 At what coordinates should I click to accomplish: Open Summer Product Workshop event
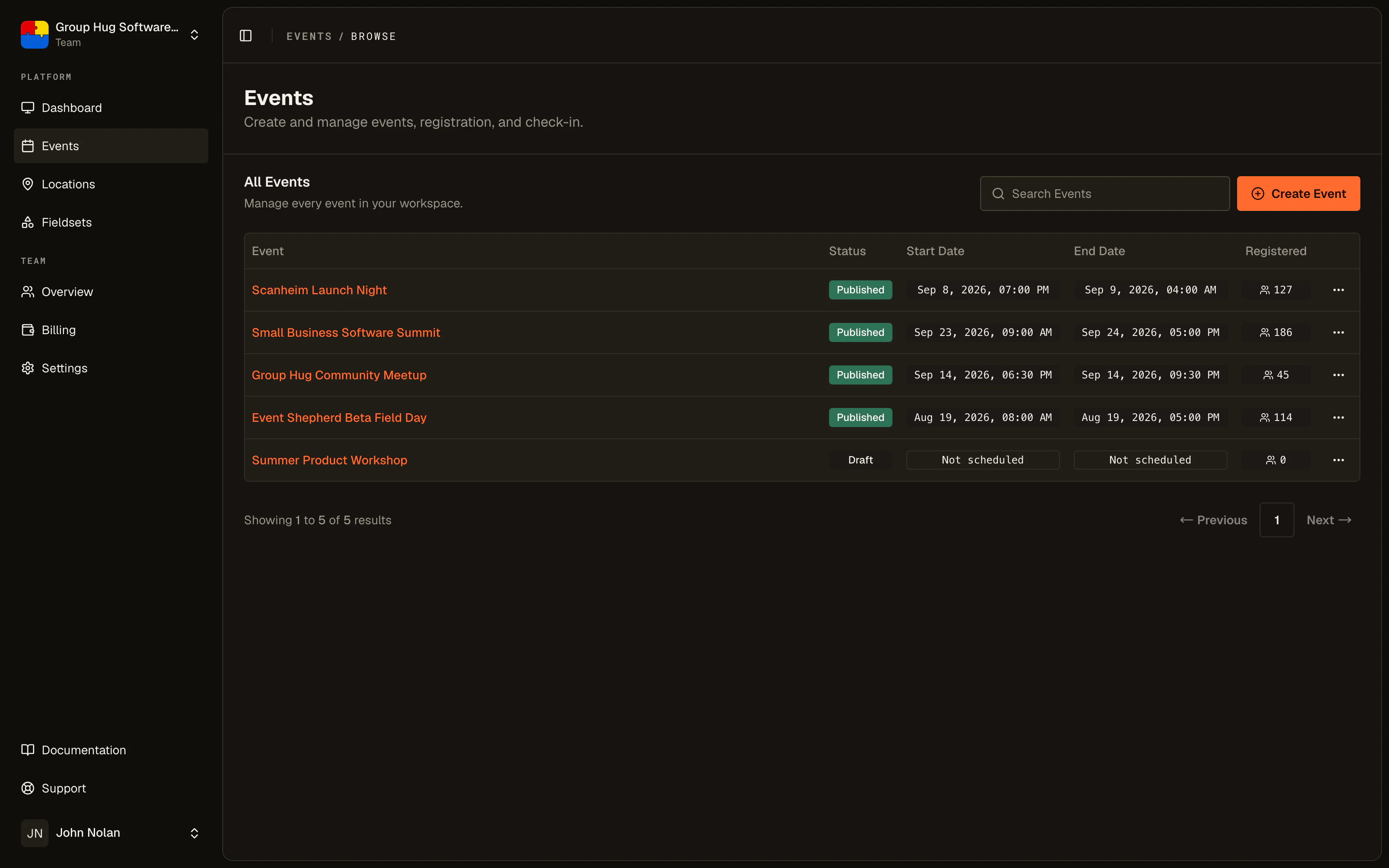pos(329,460)
